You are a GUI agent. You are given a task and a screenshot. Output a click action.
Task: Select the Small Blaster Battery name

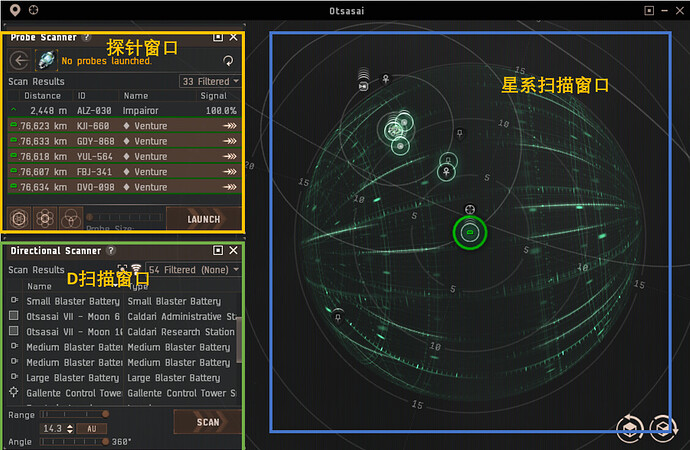point(73,301)
